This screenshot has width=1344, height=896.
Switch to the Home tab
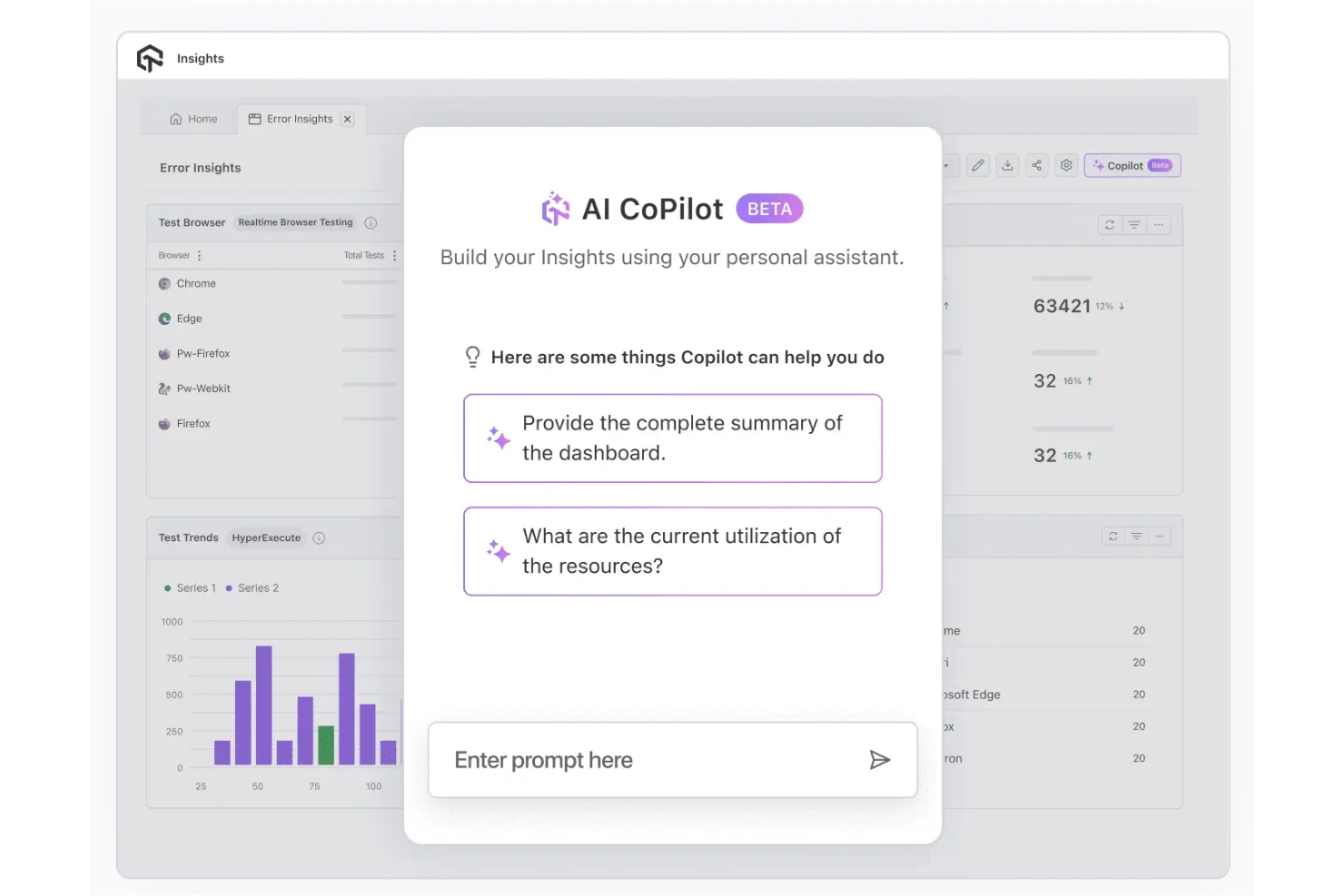point(193,118)
